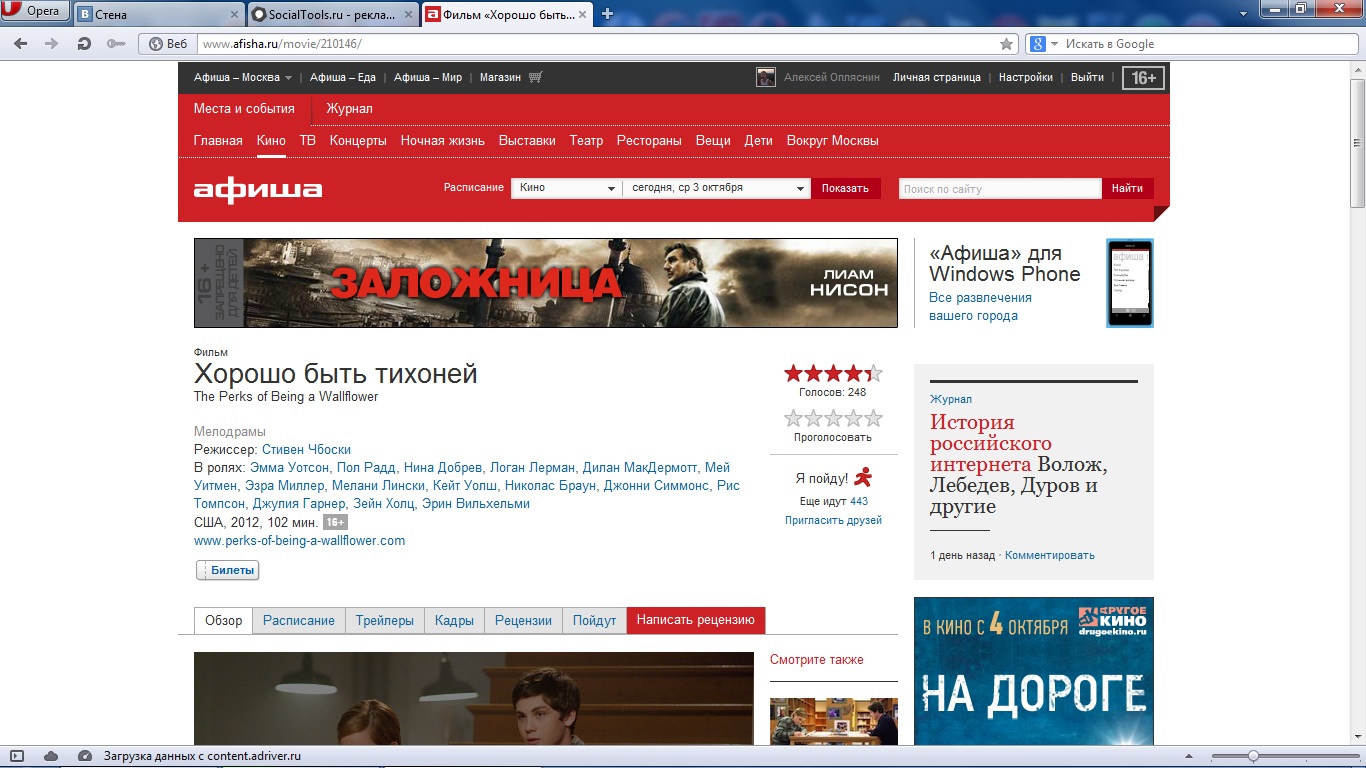Select the 'Обзор' tab

[223, 620]
